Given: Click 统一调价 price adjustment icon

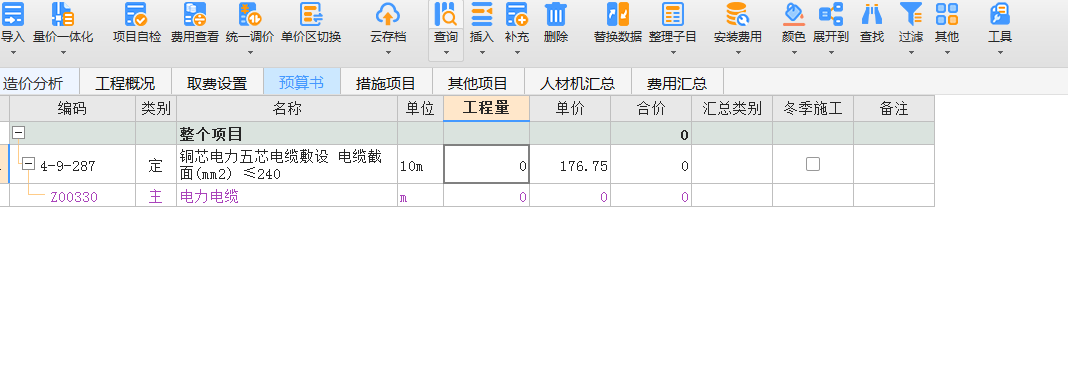Looking at the screenshot, I should (250, 14).
